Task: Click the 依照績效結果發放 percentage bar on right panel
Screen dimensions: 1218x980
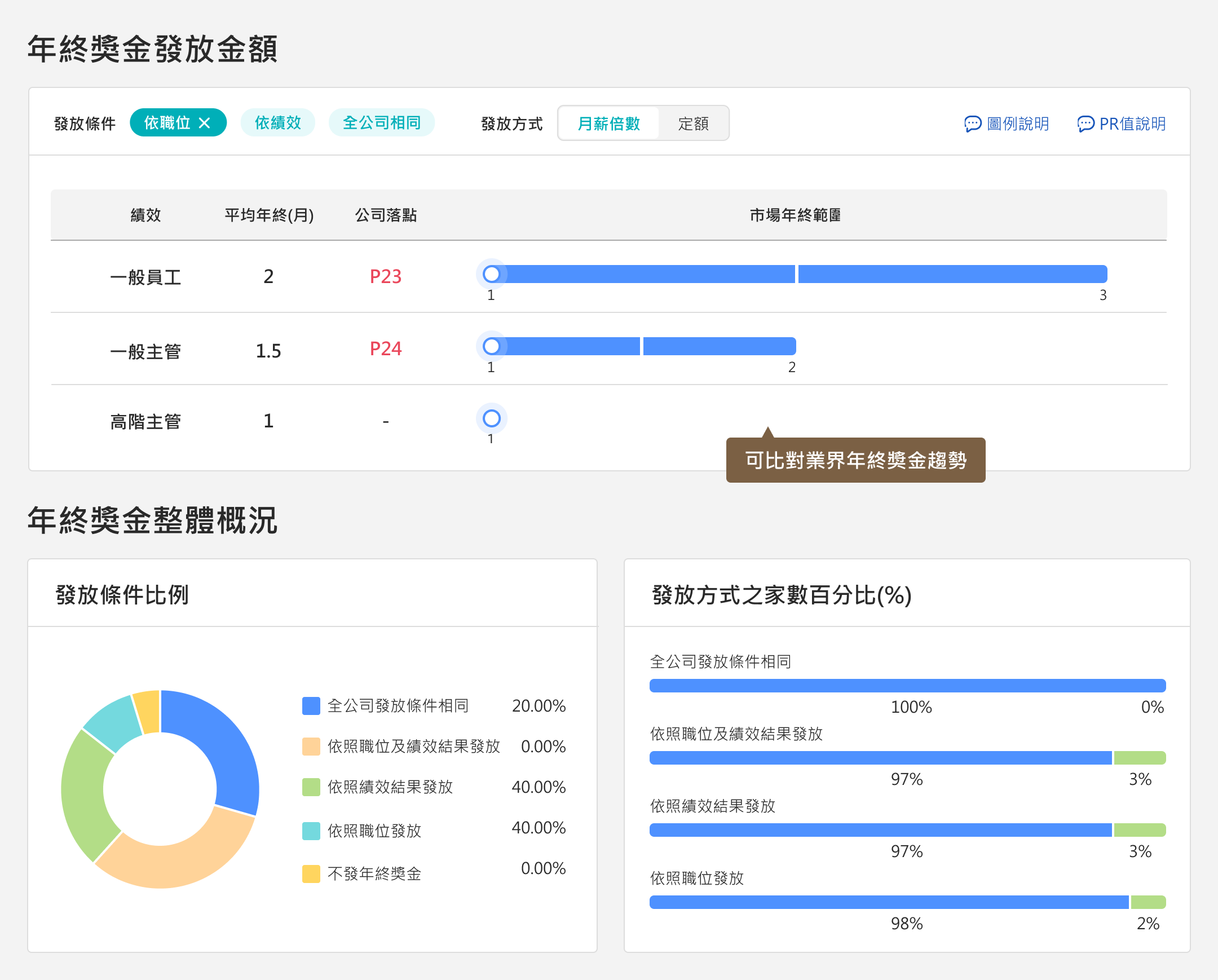Action: pyautogui.click(x=907, y=831)
